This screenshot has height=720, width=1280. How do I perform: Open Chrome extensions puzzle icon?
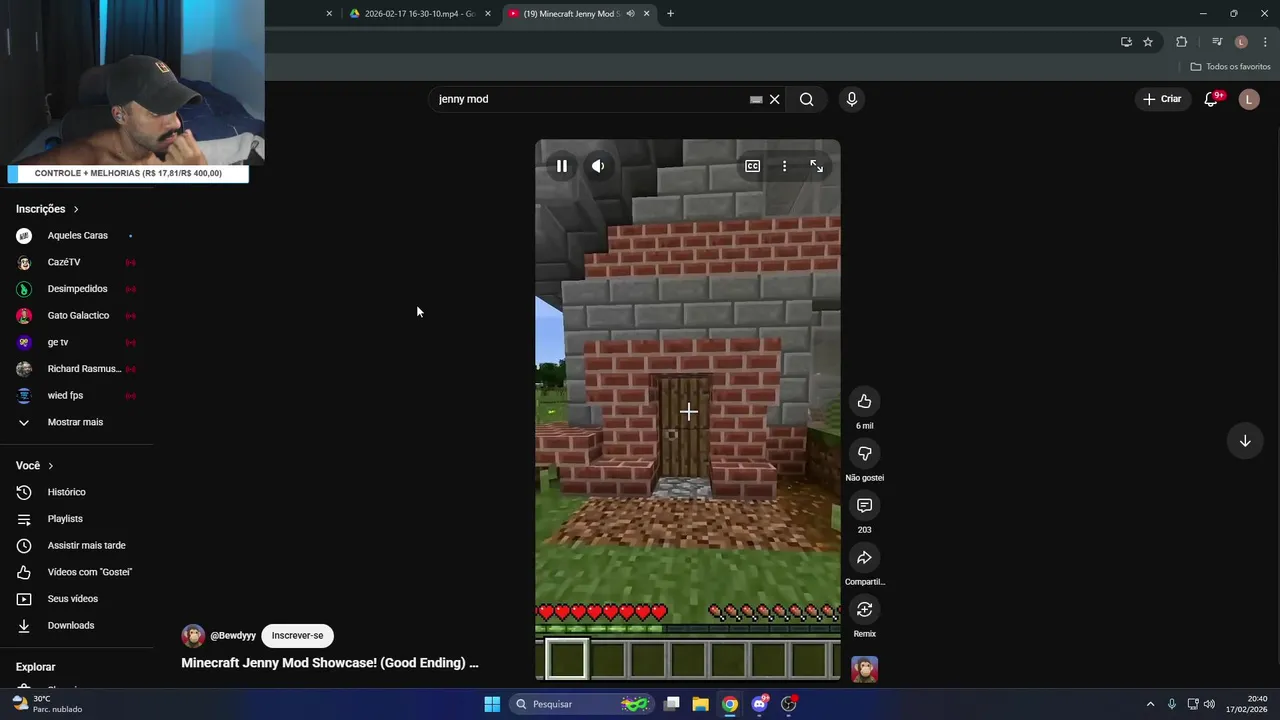pos(1181,42)
